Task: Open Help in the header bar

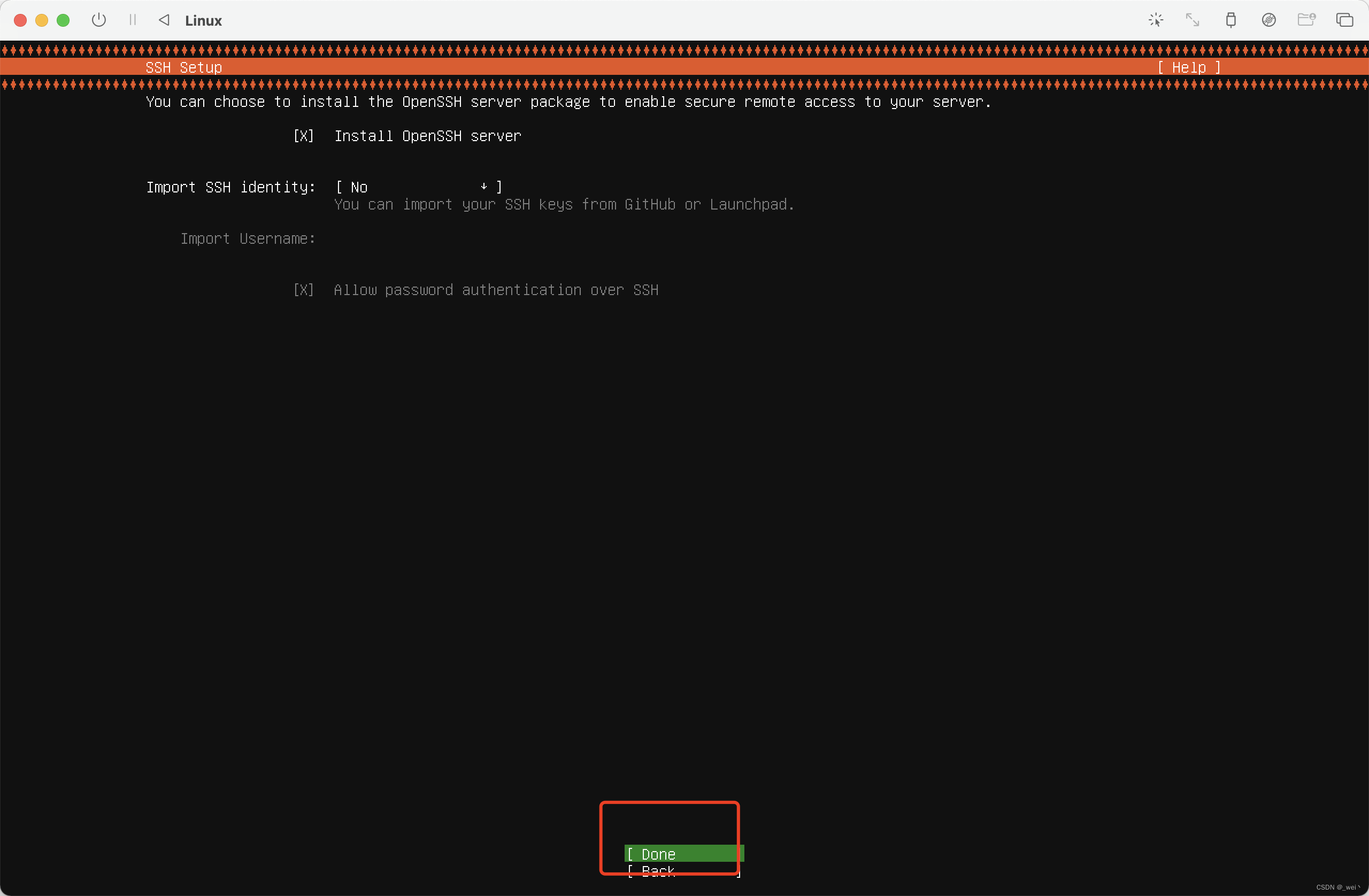Action: pos(1188,68)
